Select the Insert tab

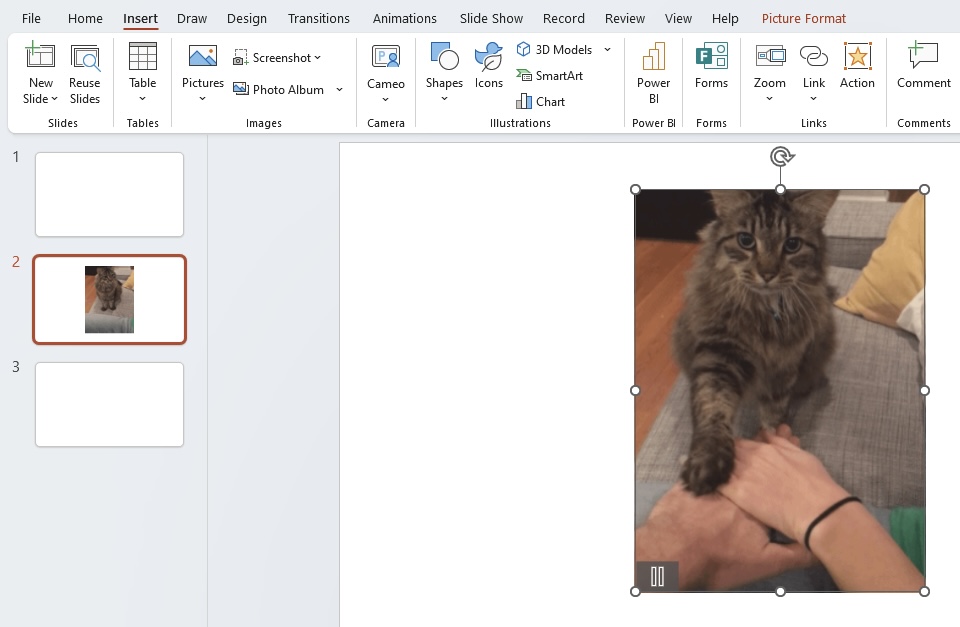[140, 18]
